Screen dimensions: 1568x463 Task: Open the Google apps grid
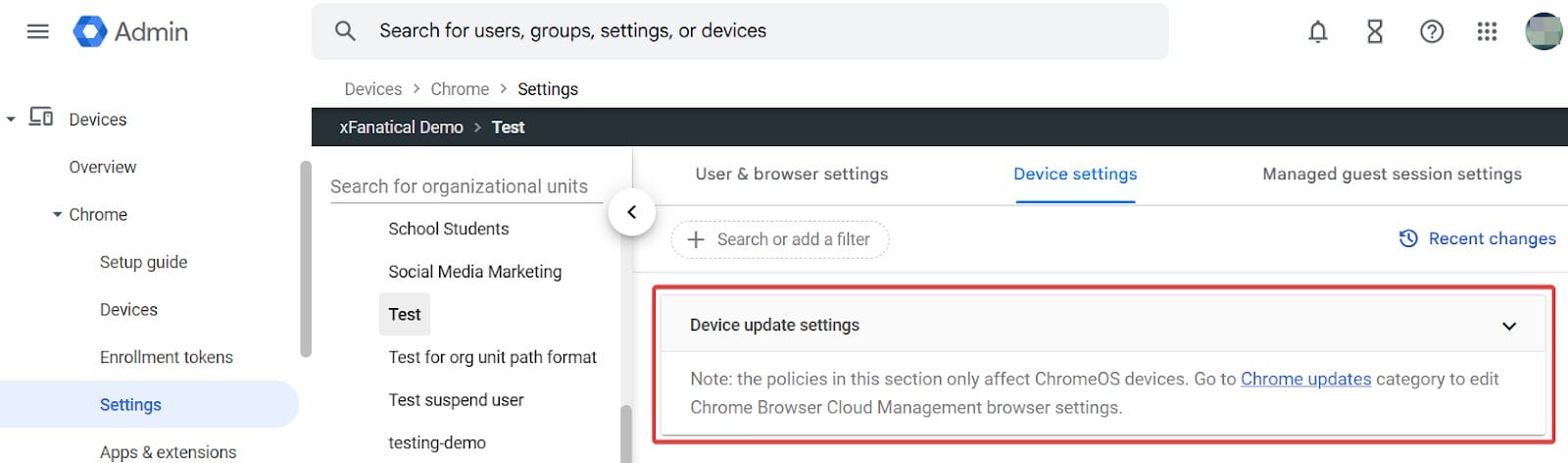pyautogui.click(x=1487, y=31)
